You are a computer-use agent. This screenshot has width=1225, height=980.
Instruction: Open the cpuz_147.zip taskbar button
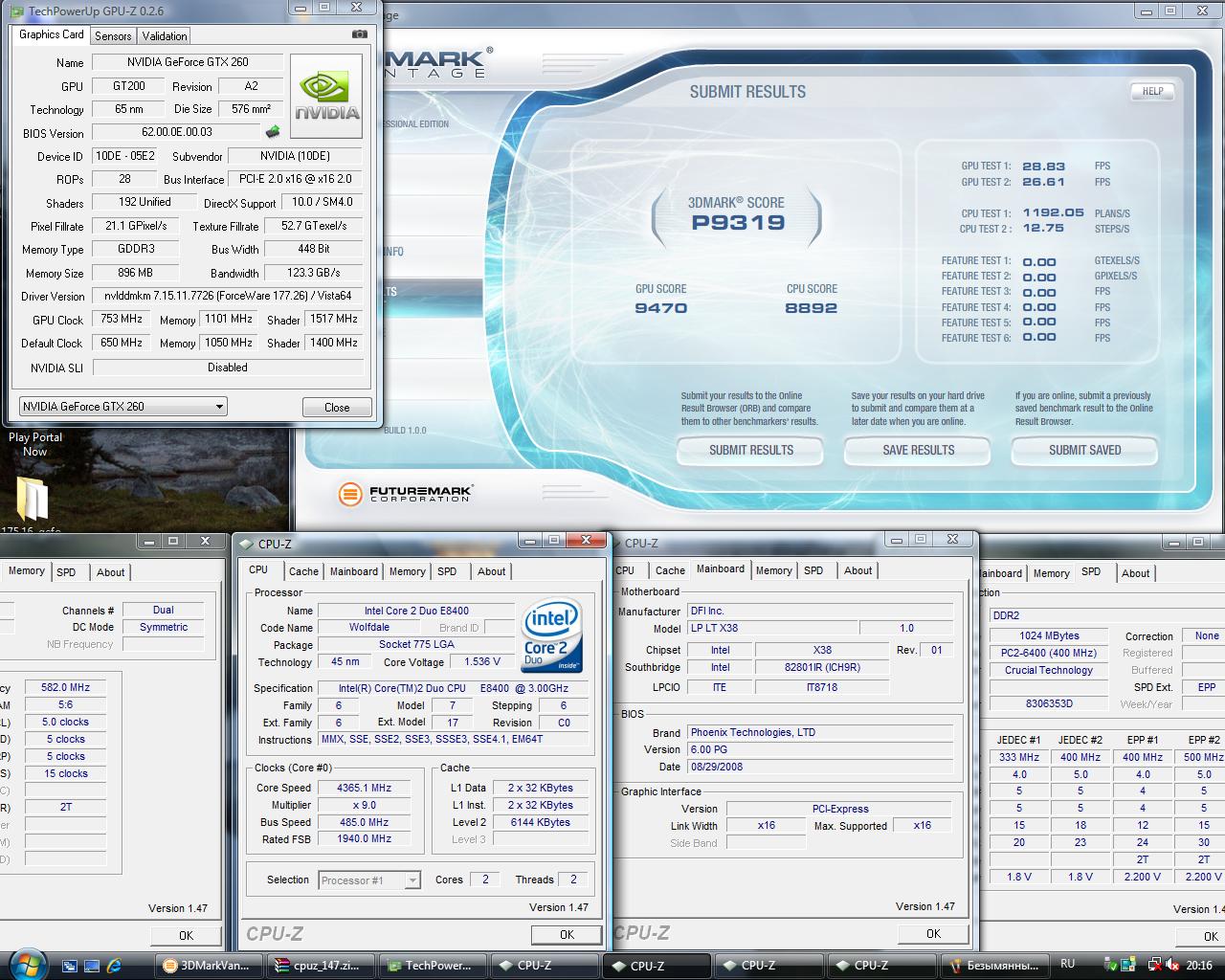(319, 966)
